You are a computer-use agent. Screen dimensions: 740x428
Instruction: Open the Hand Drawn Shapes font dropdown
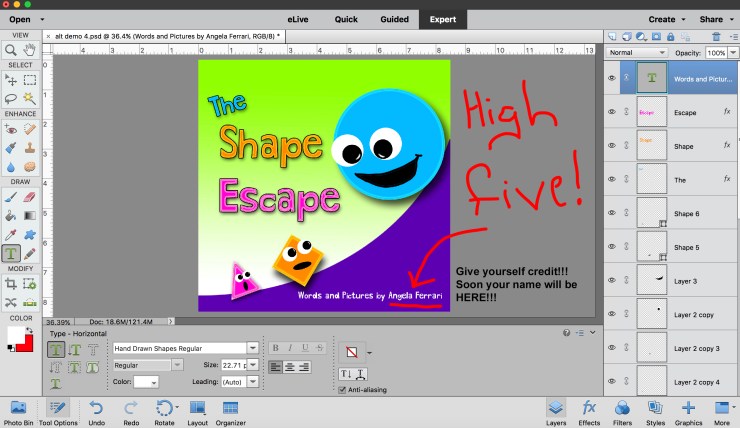253,348
